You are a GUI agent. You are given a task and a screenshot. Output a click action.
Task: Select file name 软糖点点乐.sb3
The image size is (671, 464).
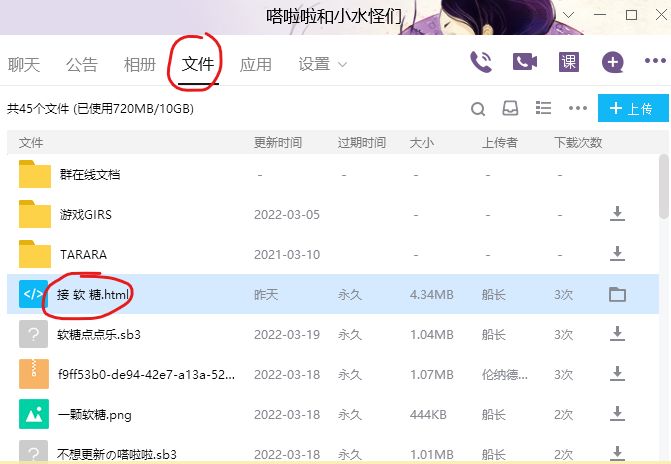99,334
